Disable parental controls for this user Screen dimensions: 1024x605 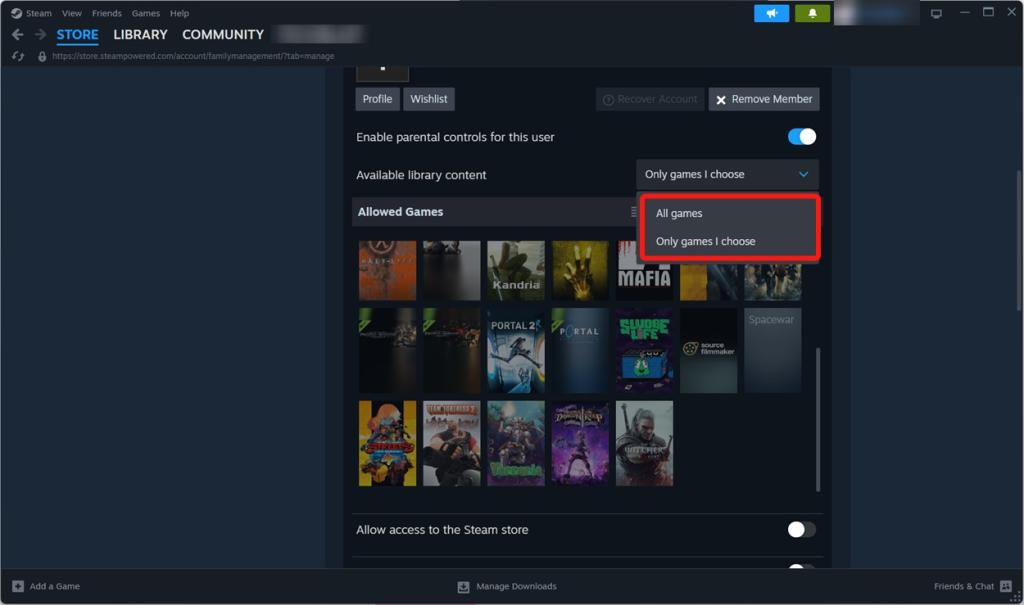coord(800,136)
